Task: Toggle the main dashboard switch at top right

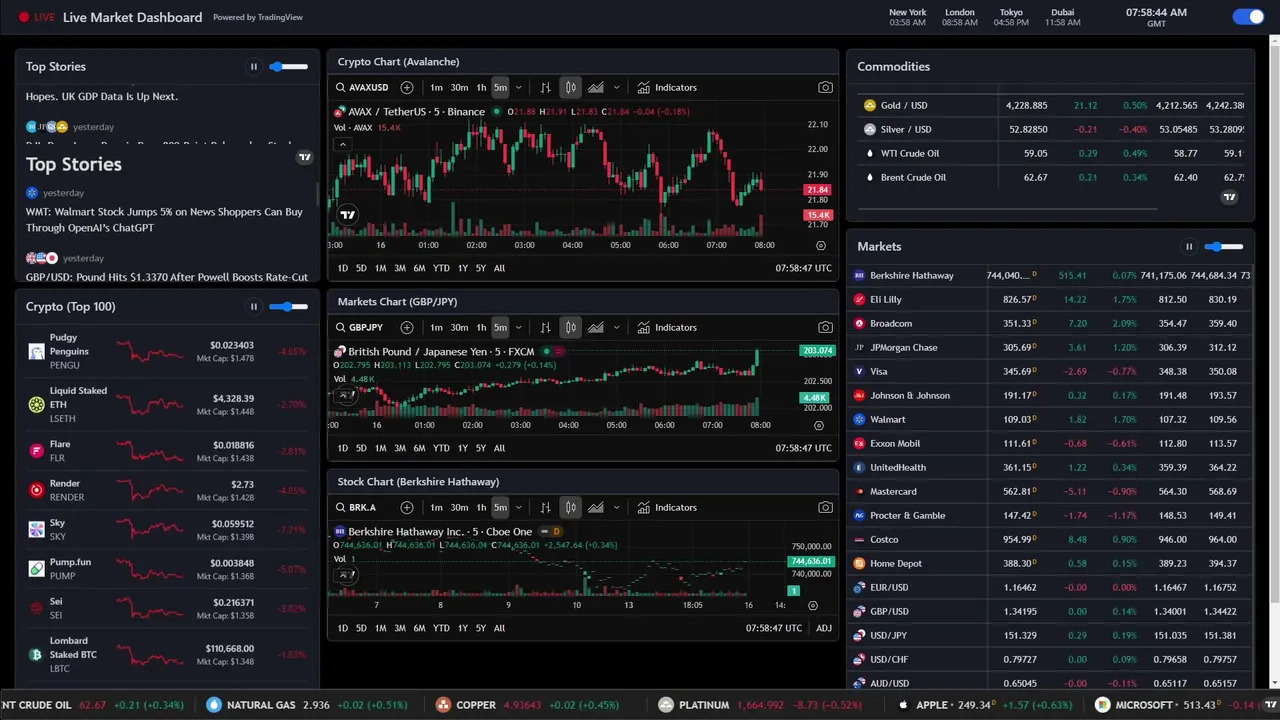Action: coord(1248,16)
